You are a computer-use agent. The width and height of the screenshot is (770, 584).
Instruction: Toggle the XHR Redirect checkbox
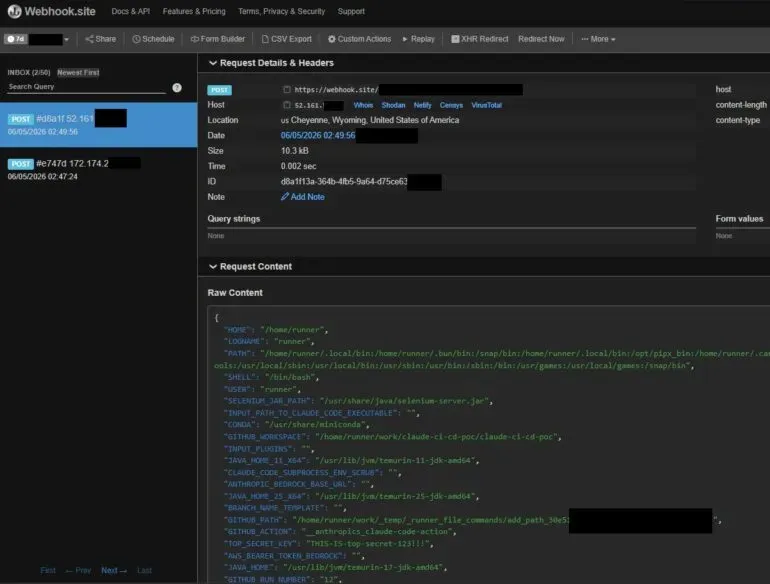click(x=455, y=39)
